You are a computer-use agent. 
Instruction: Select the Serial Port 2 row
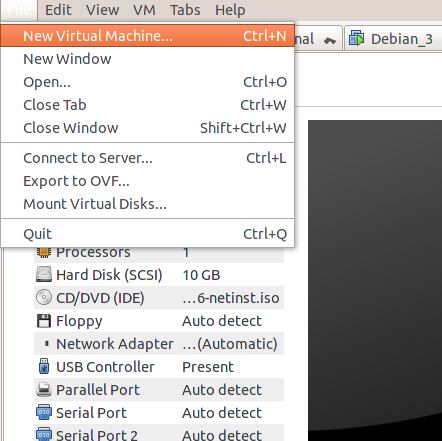click(159, 433)
